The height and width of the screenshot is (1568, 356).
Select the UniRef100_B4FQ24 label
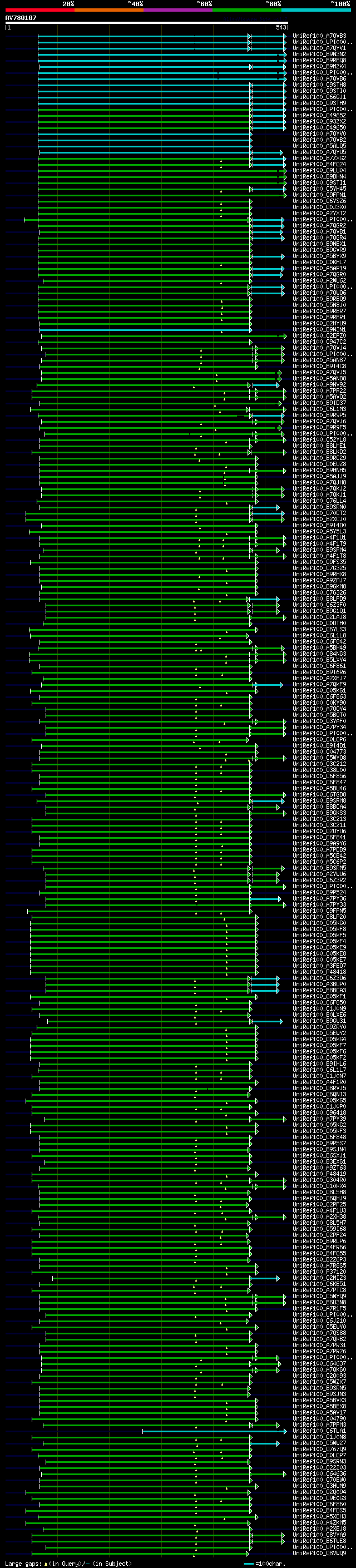[x=319, y=164]
